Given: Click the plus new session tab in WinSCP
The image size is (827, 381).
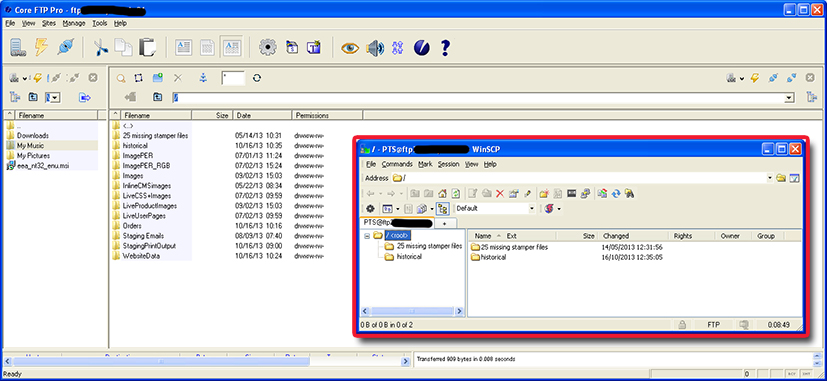Looking at the screenshot, I should (445, 223).
